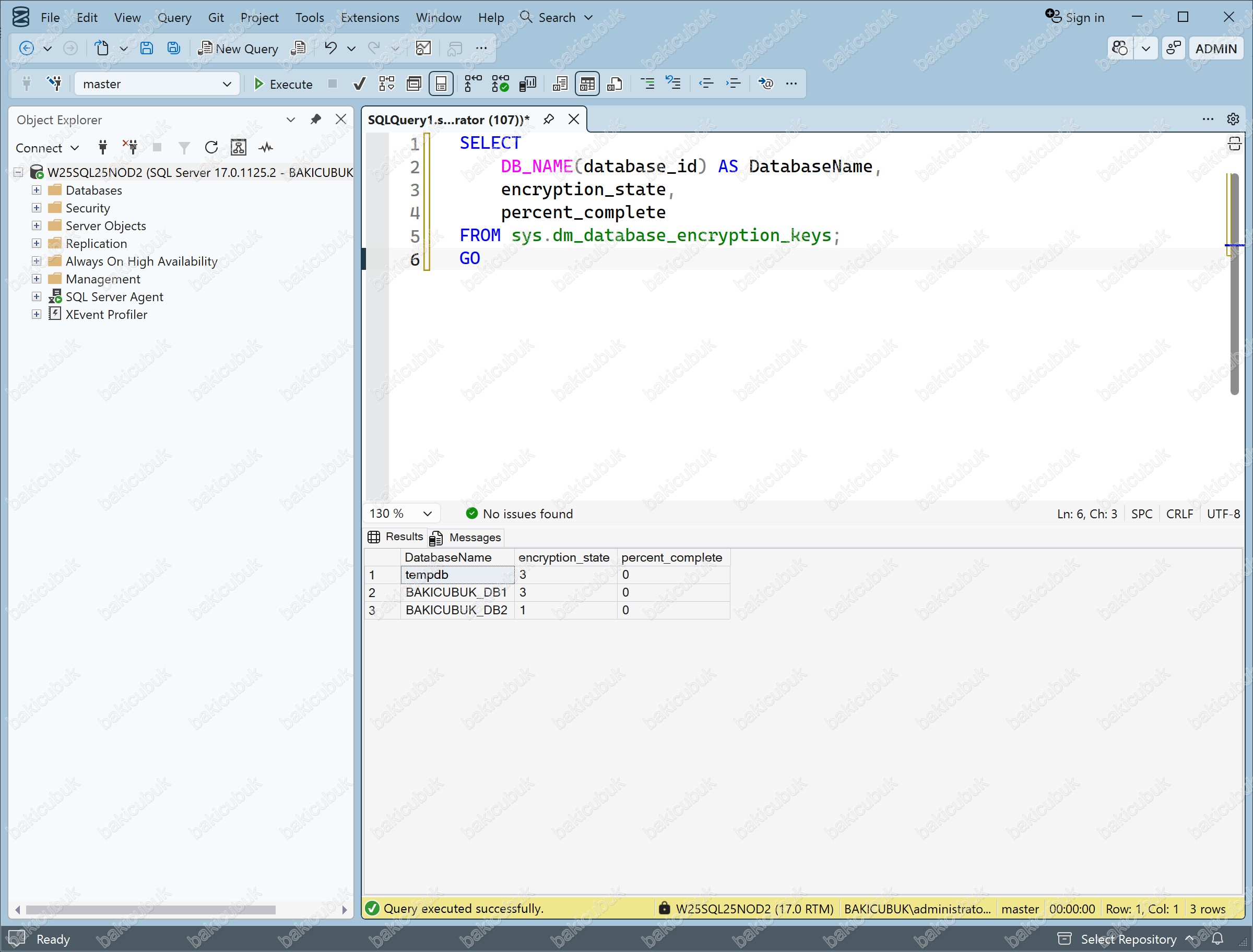
Task: Click the Save All icon
Action: point(173,48)
